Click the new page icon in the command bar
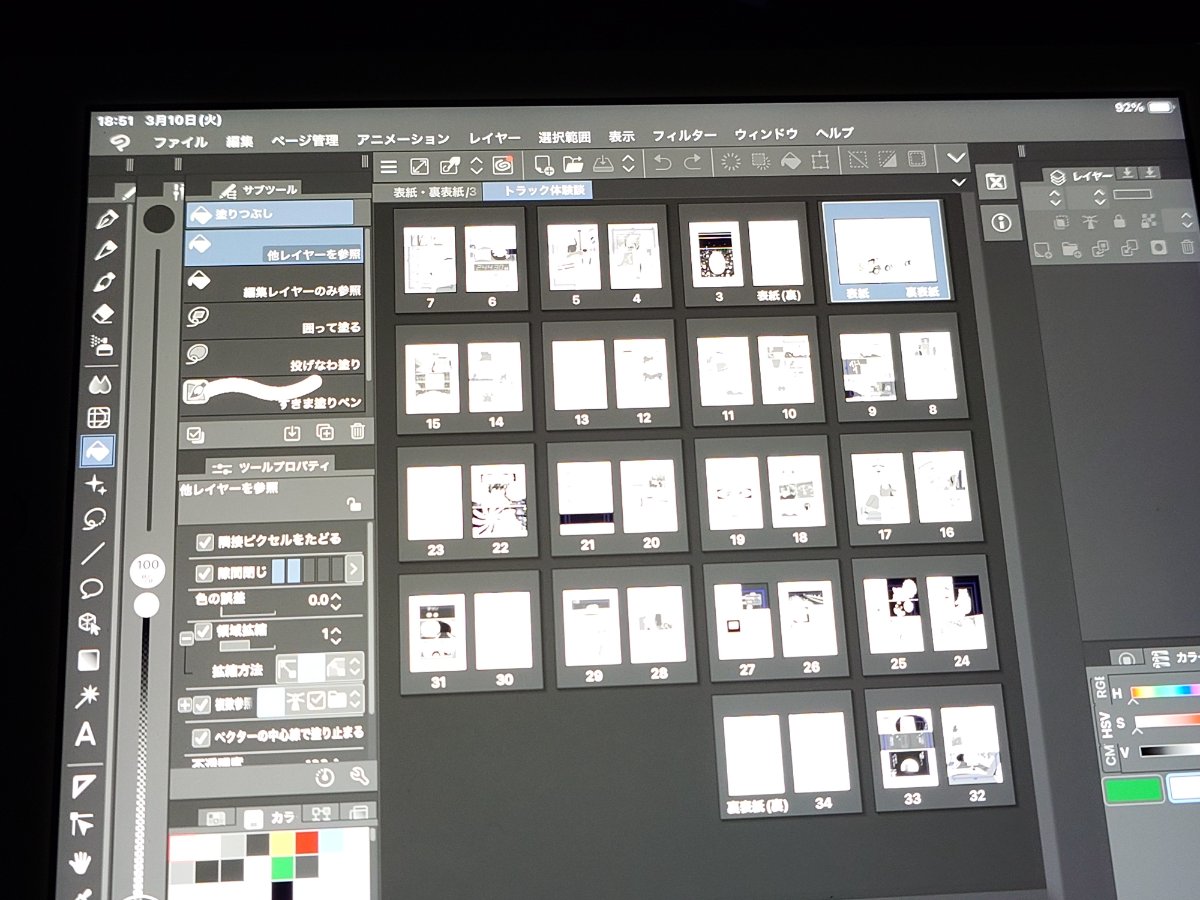 pos(544,163)
